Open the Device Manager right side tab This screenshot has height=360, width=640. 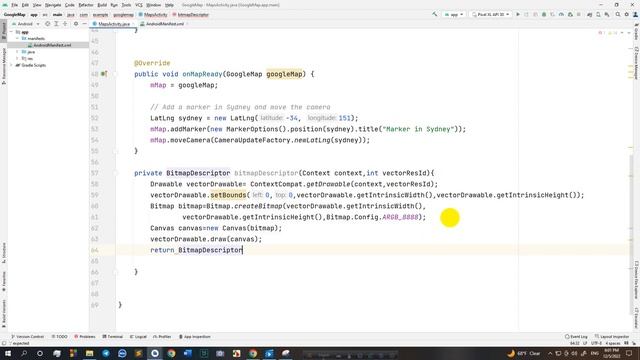636,64
